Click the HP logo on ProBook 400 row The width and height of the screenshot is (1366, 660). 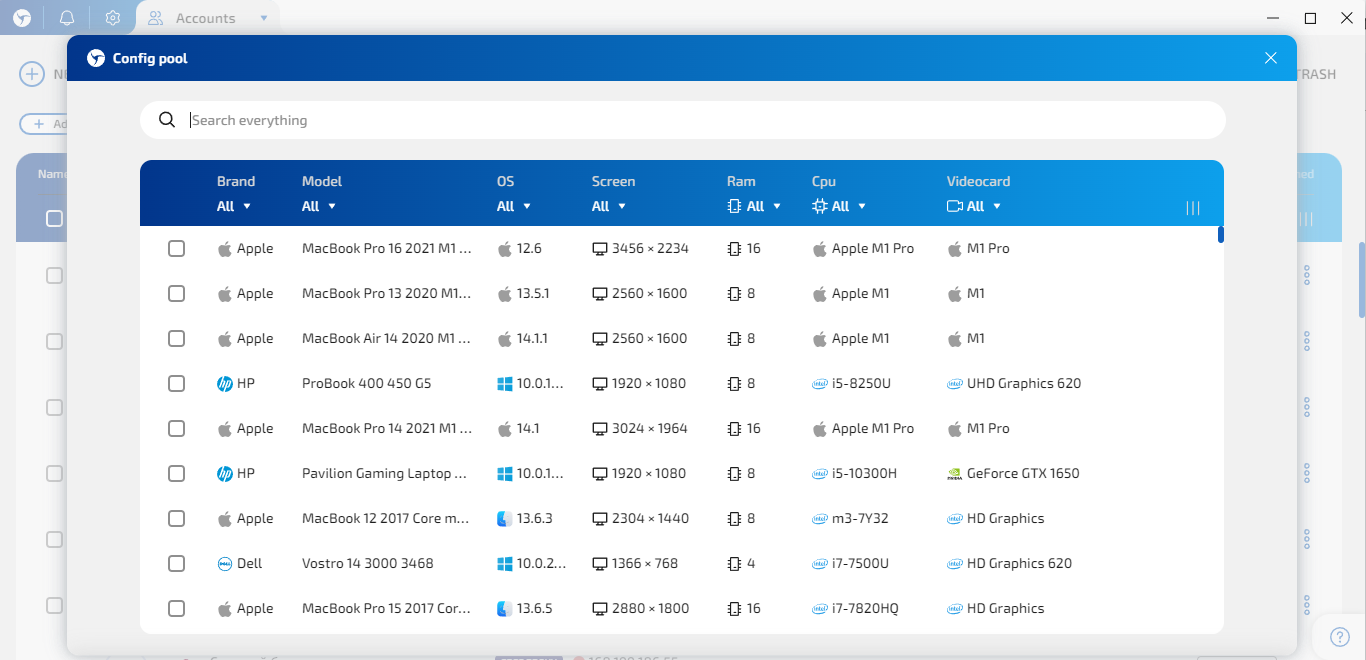pos(225,383)
